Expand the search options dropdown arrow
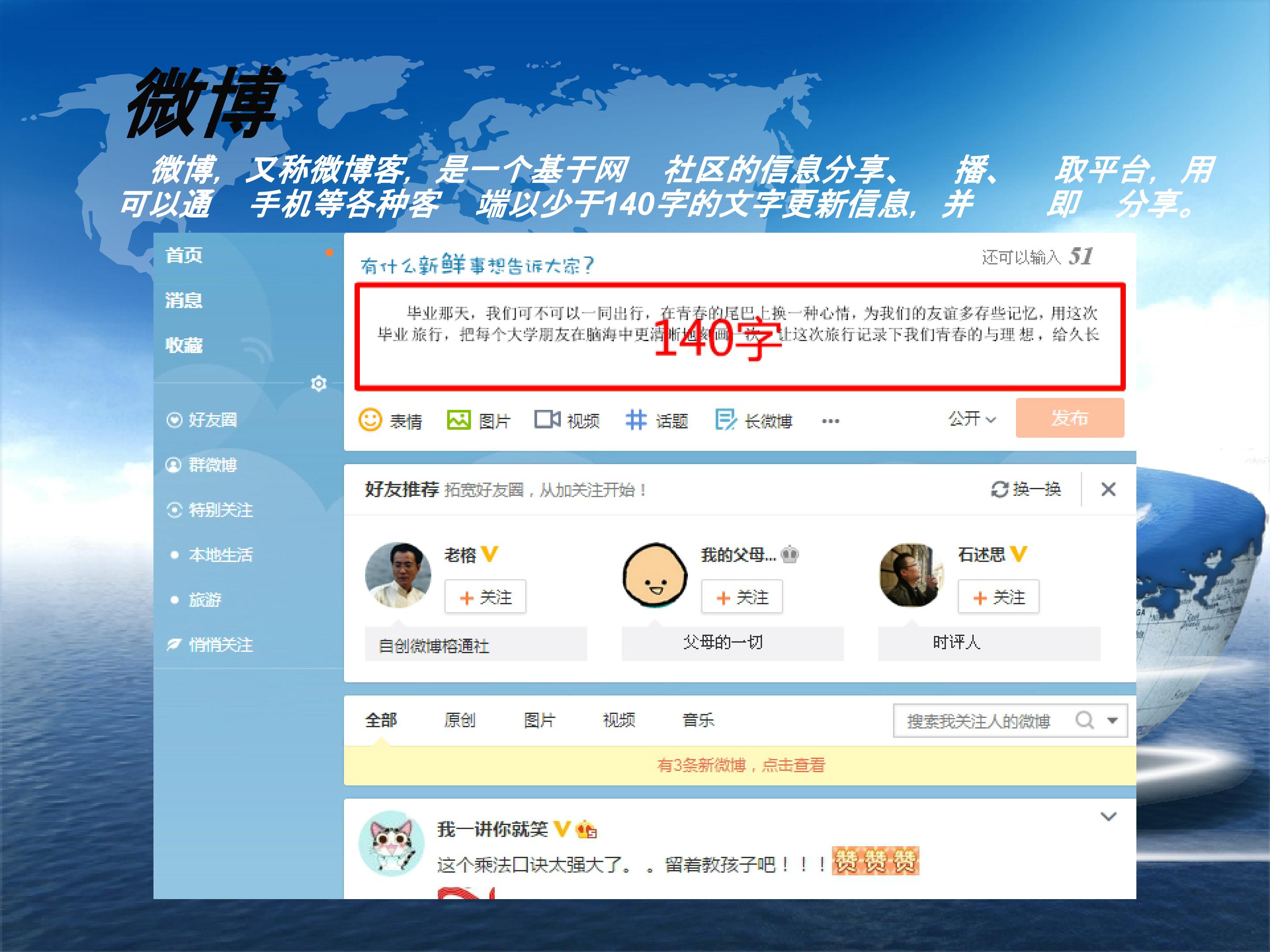Screen dimensions: 1270x952 [x=1112, y=720]
